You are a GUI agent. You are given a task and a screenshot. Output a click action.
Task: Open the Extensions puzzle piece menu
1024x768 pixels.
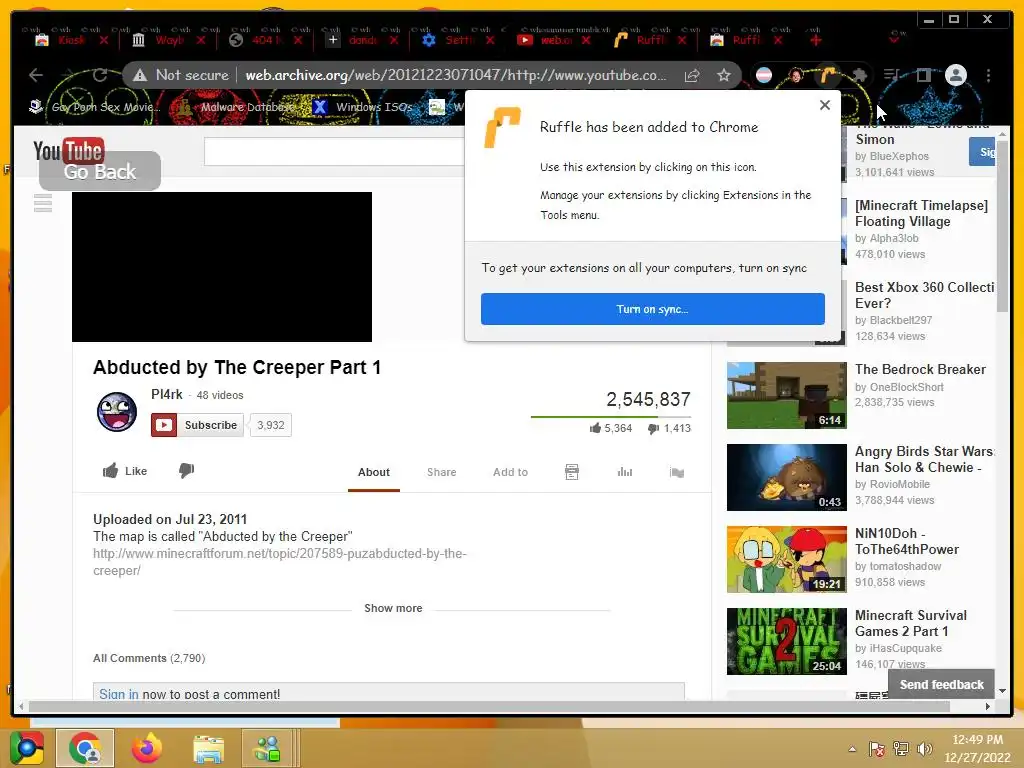tap(860, 76)
